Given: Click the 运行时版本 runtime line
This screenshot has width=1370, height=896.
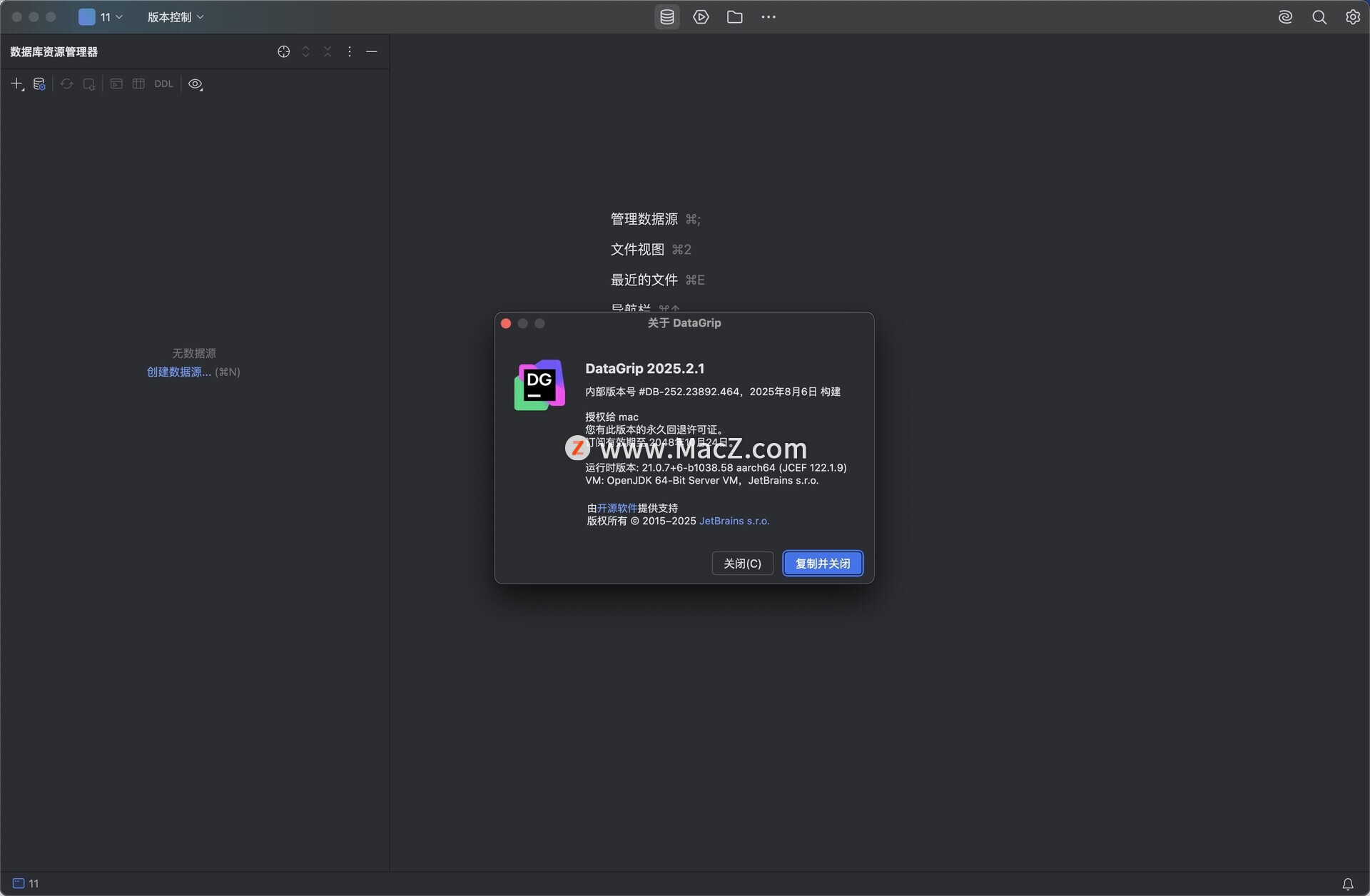Looking at the screenshot, I should [x=716, y=468].
